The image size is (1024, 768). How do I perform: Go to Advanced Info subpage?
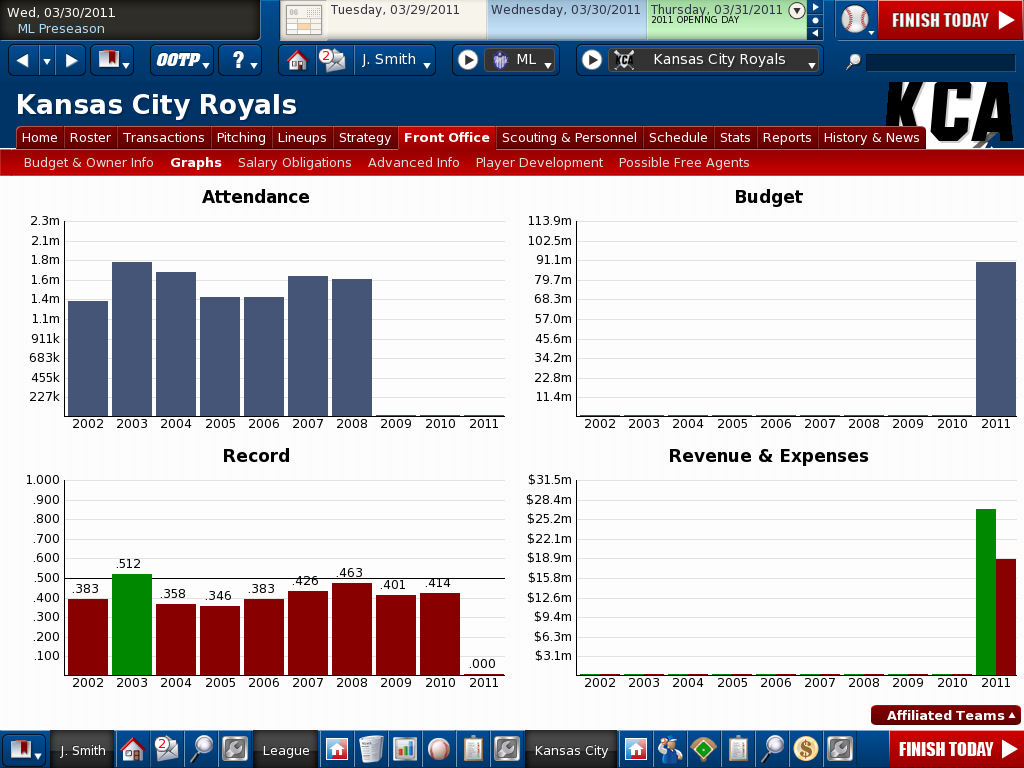click(413, 163)
